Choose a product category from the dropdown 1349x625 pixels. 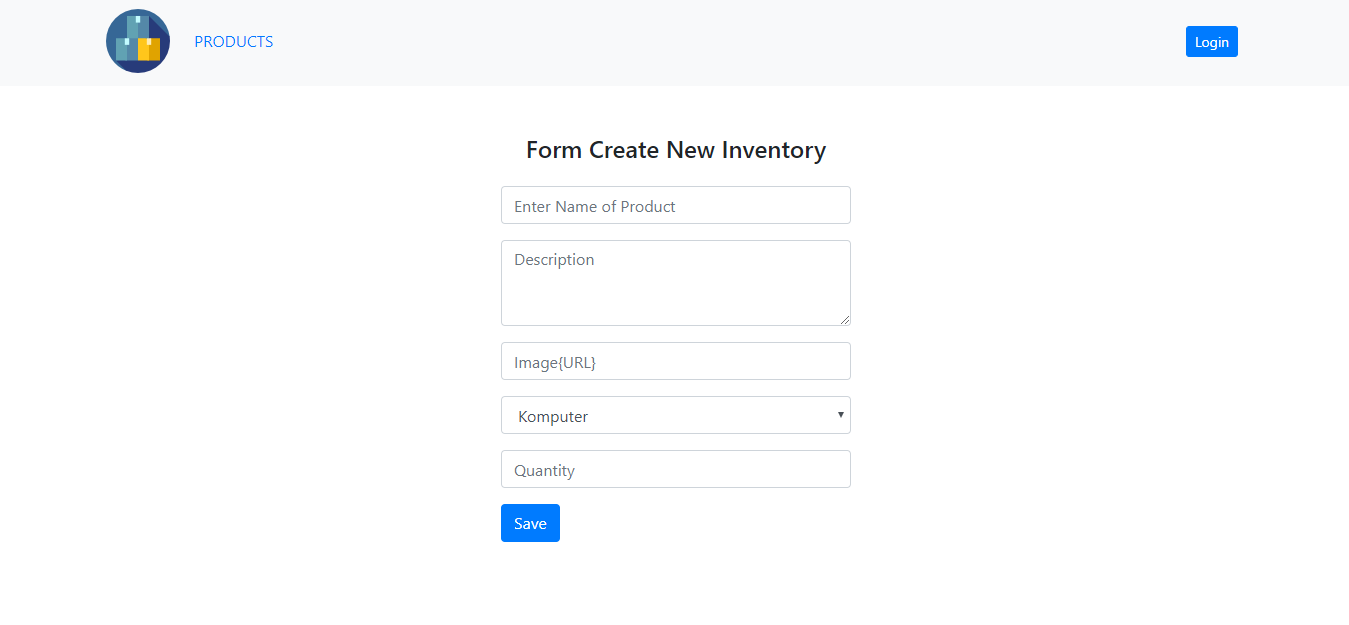(676, 415)
